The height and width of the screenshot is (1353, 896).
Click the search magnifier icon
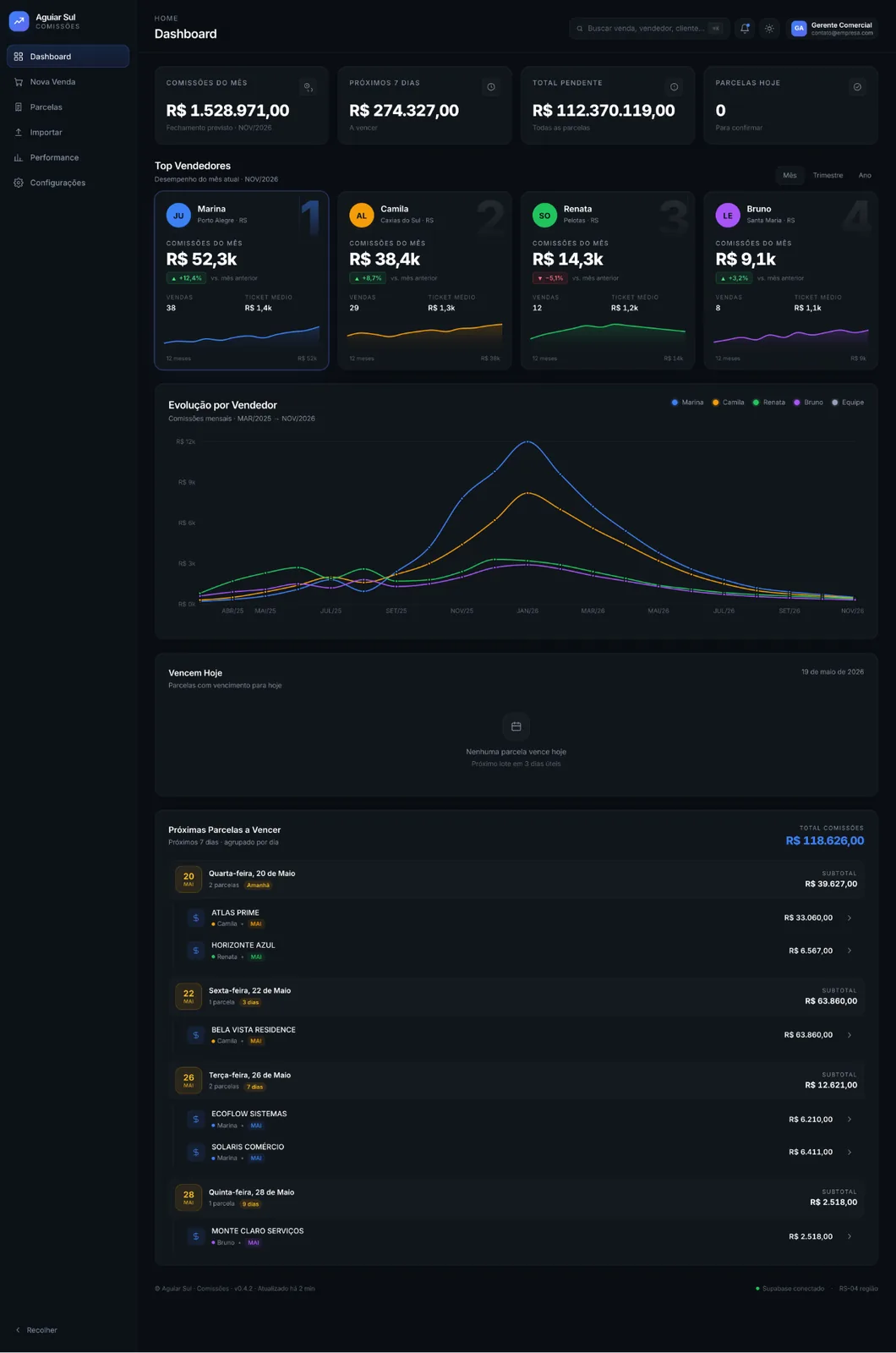(x=580, y=29)
